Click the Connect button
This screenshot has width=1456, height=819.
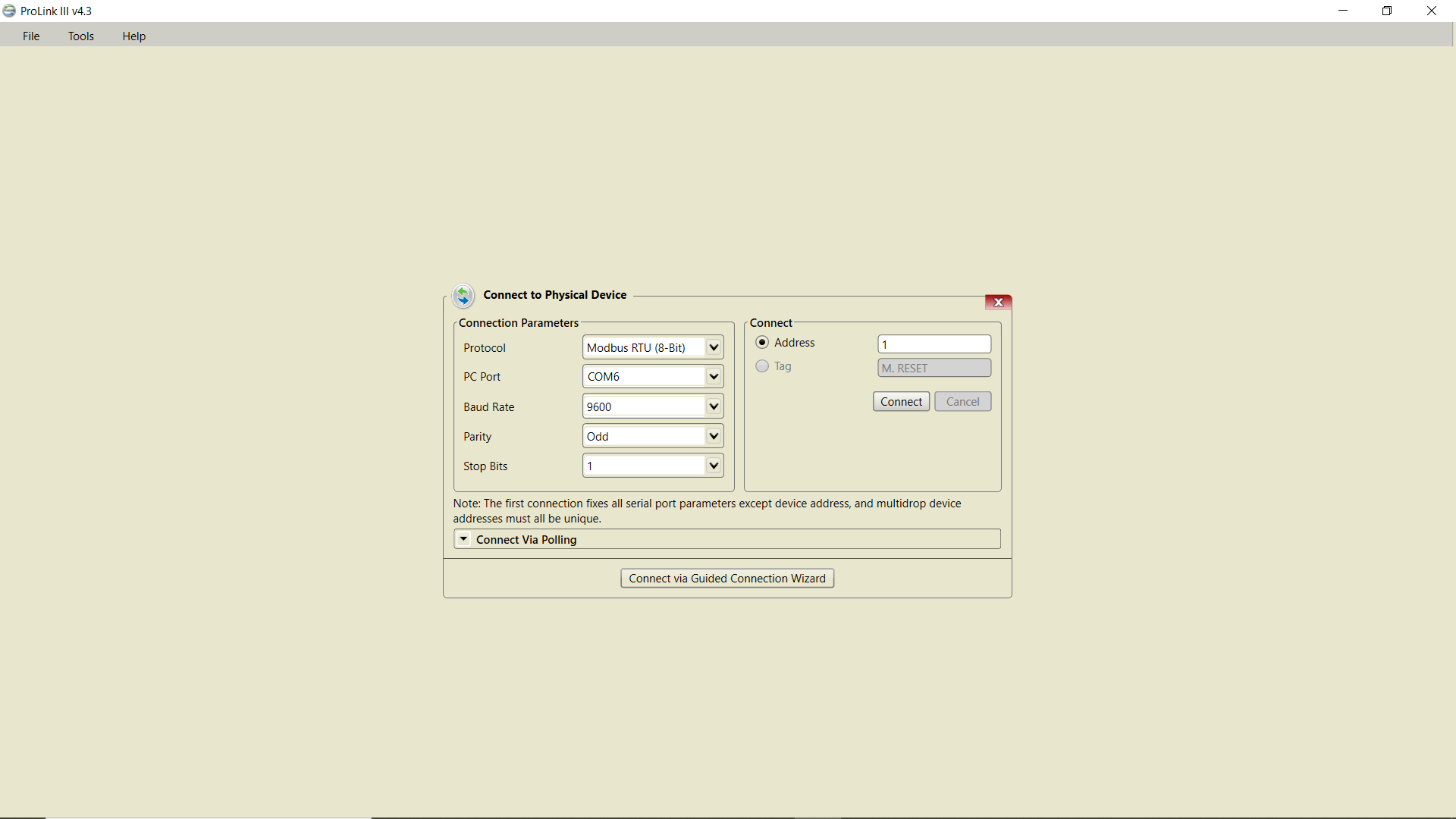click(901, 401)
